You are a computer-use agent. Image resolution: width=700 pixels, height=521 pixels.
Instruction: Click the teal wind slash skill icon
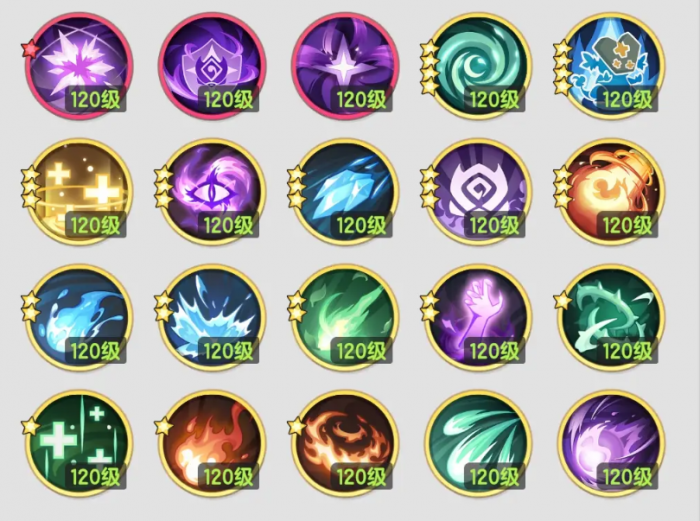(x=478, y=444)
